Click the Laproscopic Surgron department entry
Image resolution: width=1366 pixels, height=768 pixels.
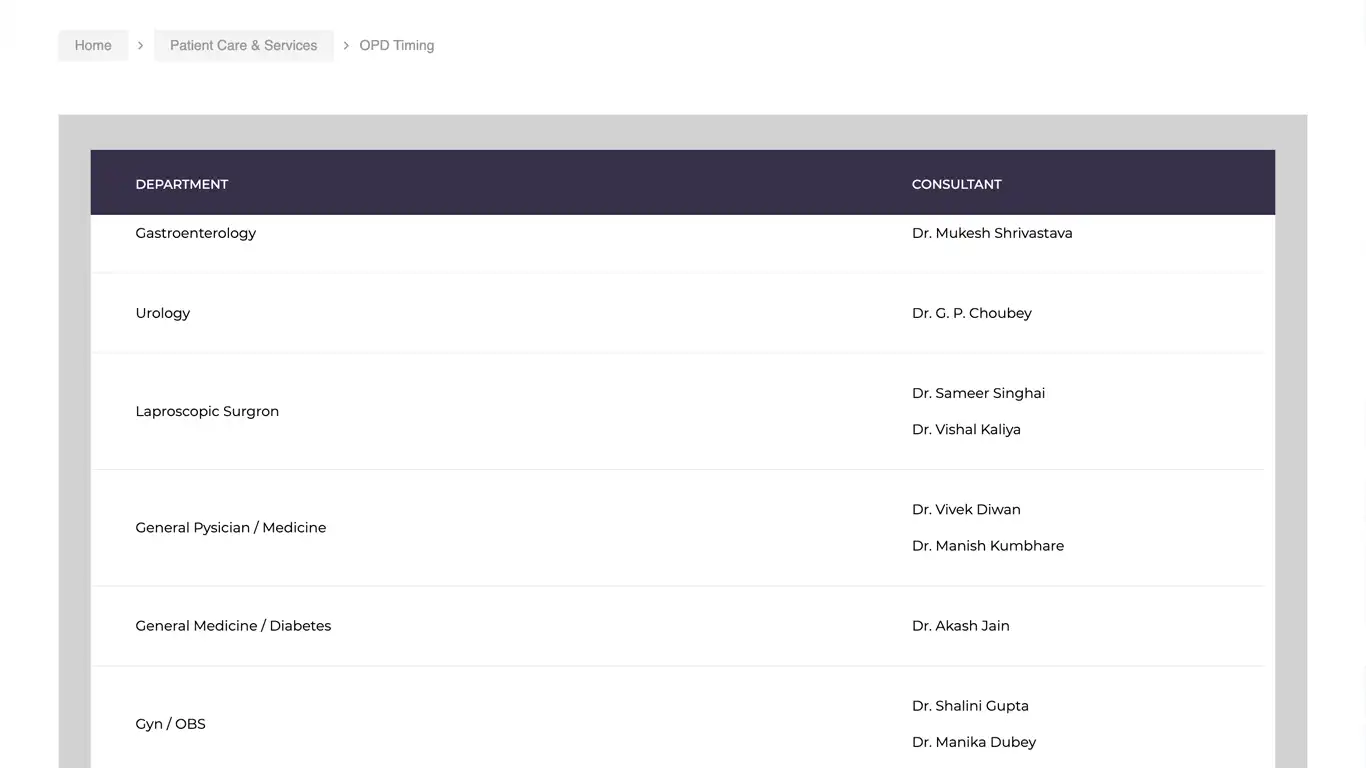coord(207,411)
